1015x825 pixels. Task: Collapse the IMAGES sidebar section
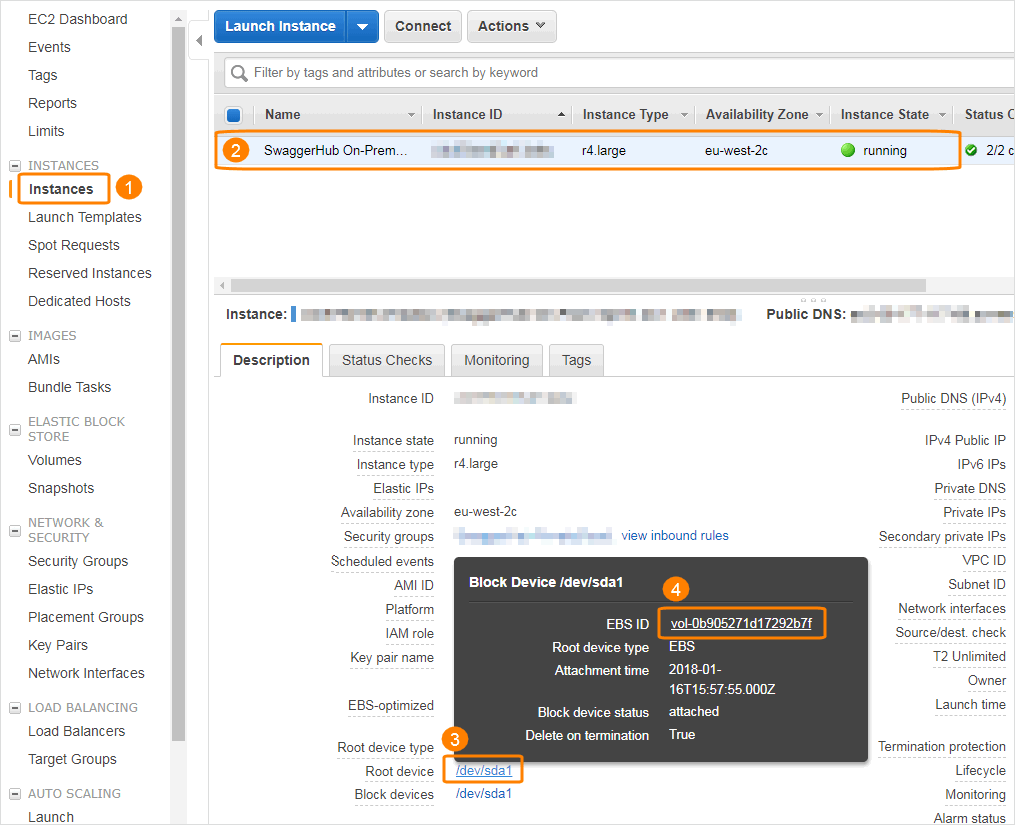point(15,336)
